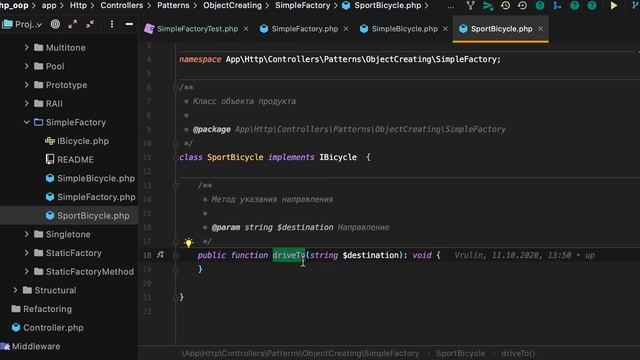Click the Vrulin git blame annotation

pyautogui.click(x=524, y=255)
